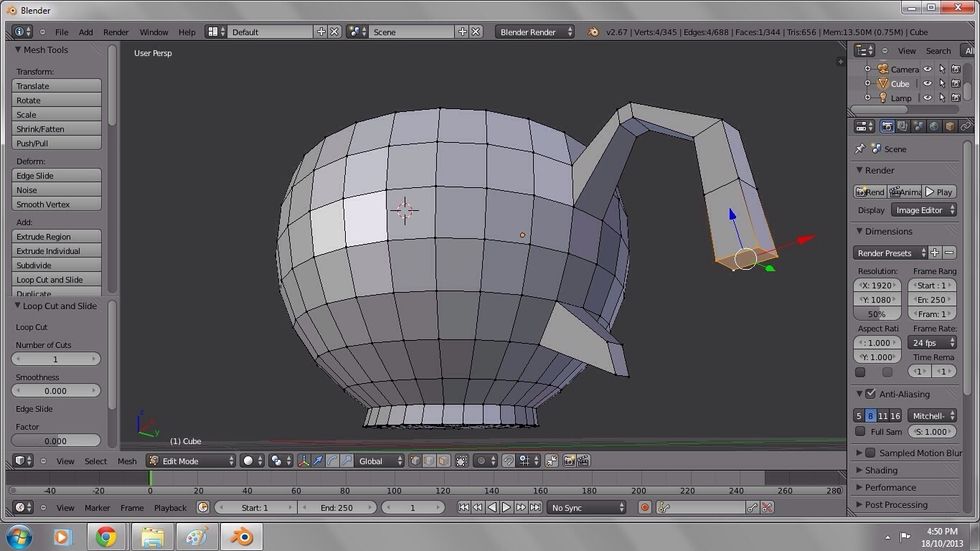Toggle the Anti-Aliasing checkbox
This screenshot has width=980, height=551.
(x=870, y=394)
